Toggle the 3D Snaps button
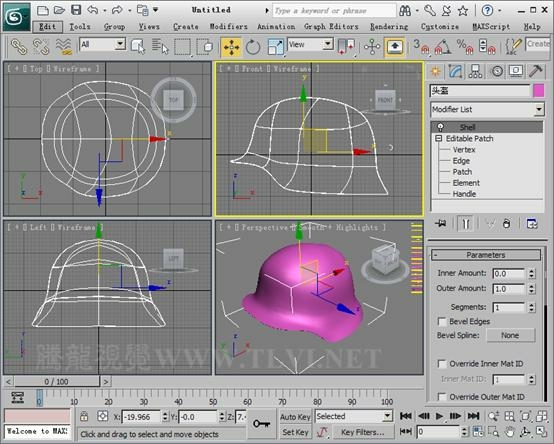The image size is (554, 444). 421,47
